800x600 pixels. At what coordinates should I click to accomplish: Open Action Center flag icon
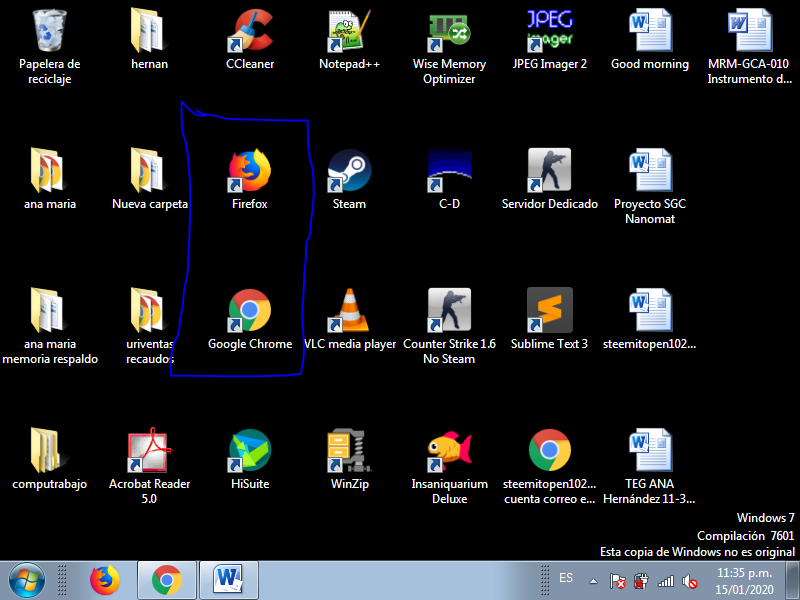(x=617, y=581)
